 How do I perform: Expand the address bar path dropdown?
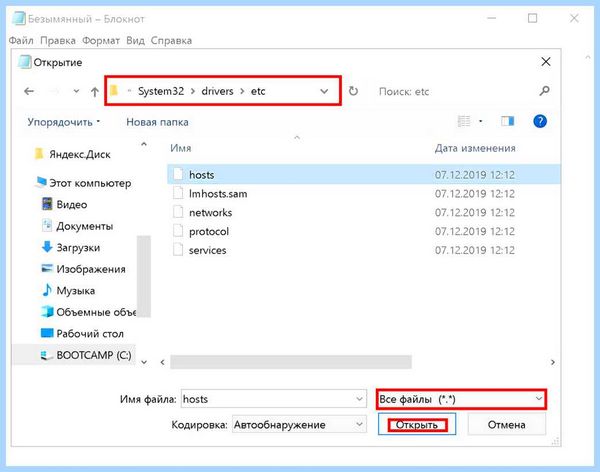click(324, 91)
